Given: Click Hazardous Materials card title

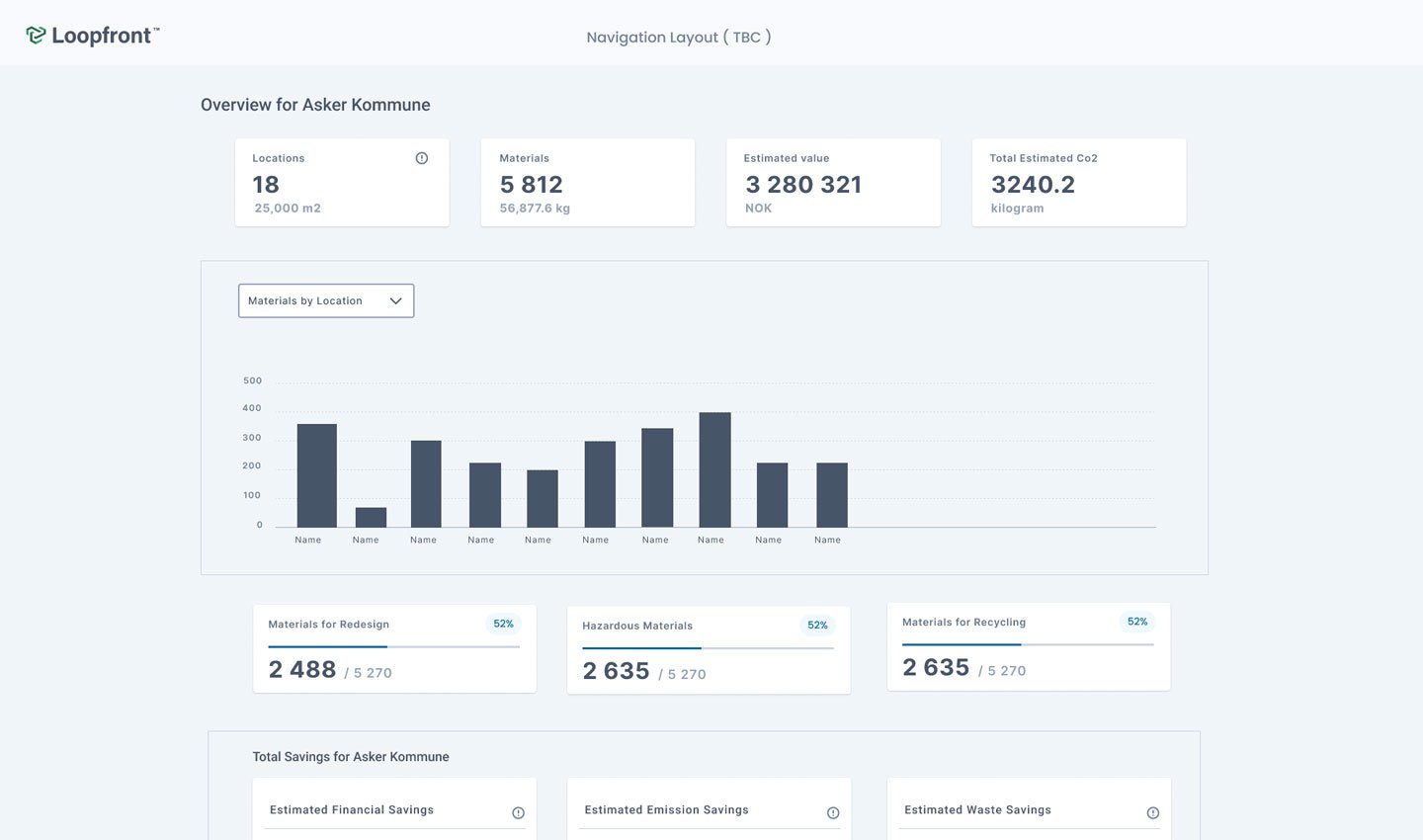Looking at the screenshot, I should tap(637, 626).
